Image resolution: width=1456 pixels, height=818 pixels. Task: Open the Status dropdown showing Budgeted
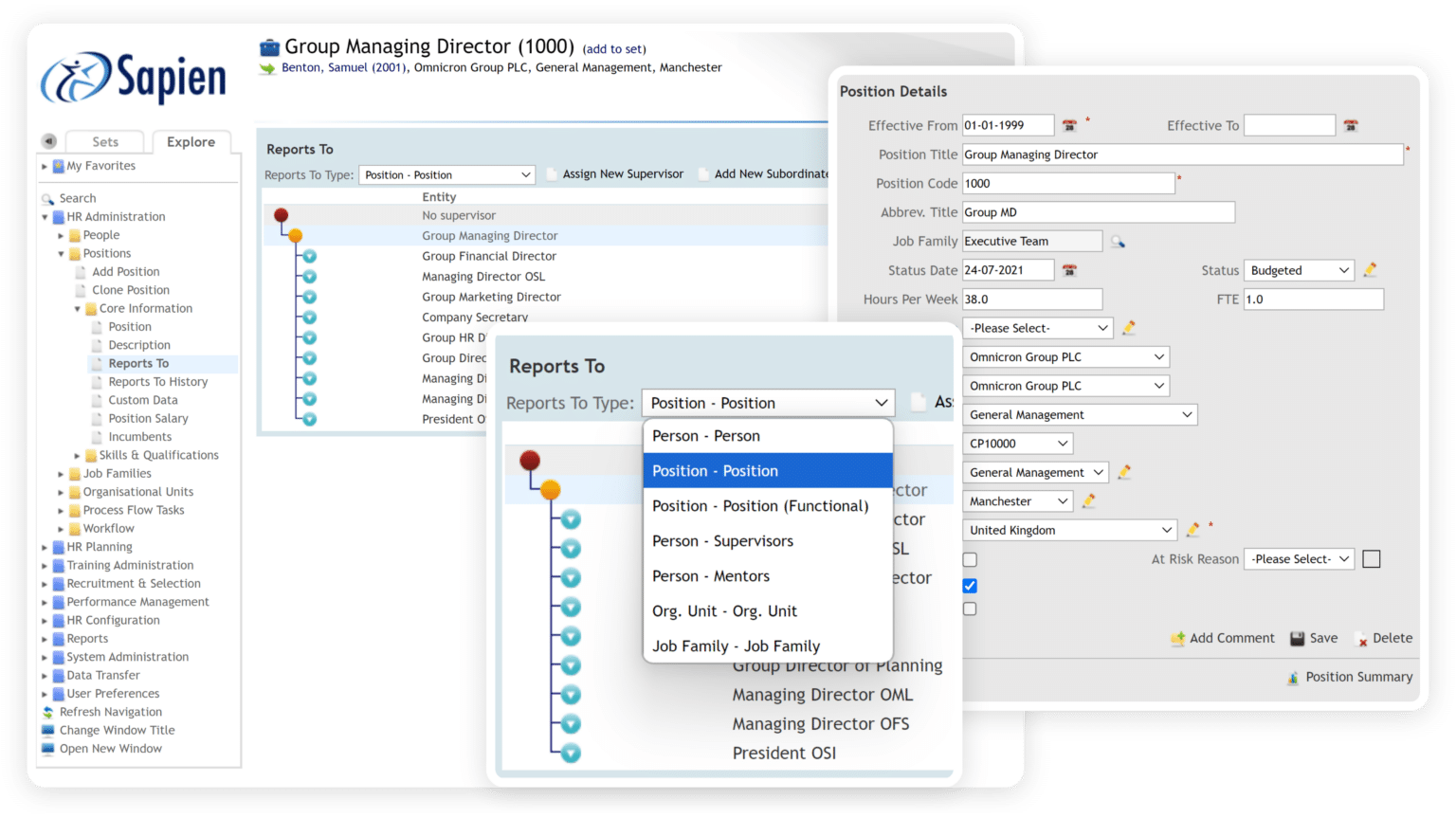pyautogui.click(x=1299, y=270)
